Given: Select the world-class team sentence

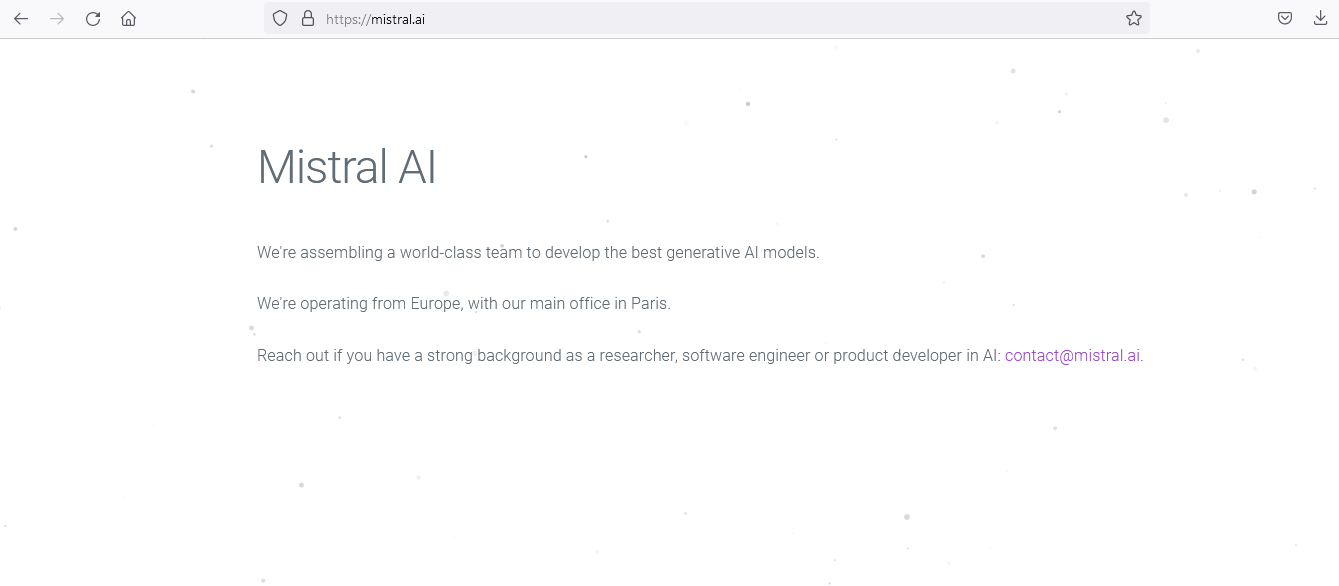Looking at the screenshot, I should point(538,253).
